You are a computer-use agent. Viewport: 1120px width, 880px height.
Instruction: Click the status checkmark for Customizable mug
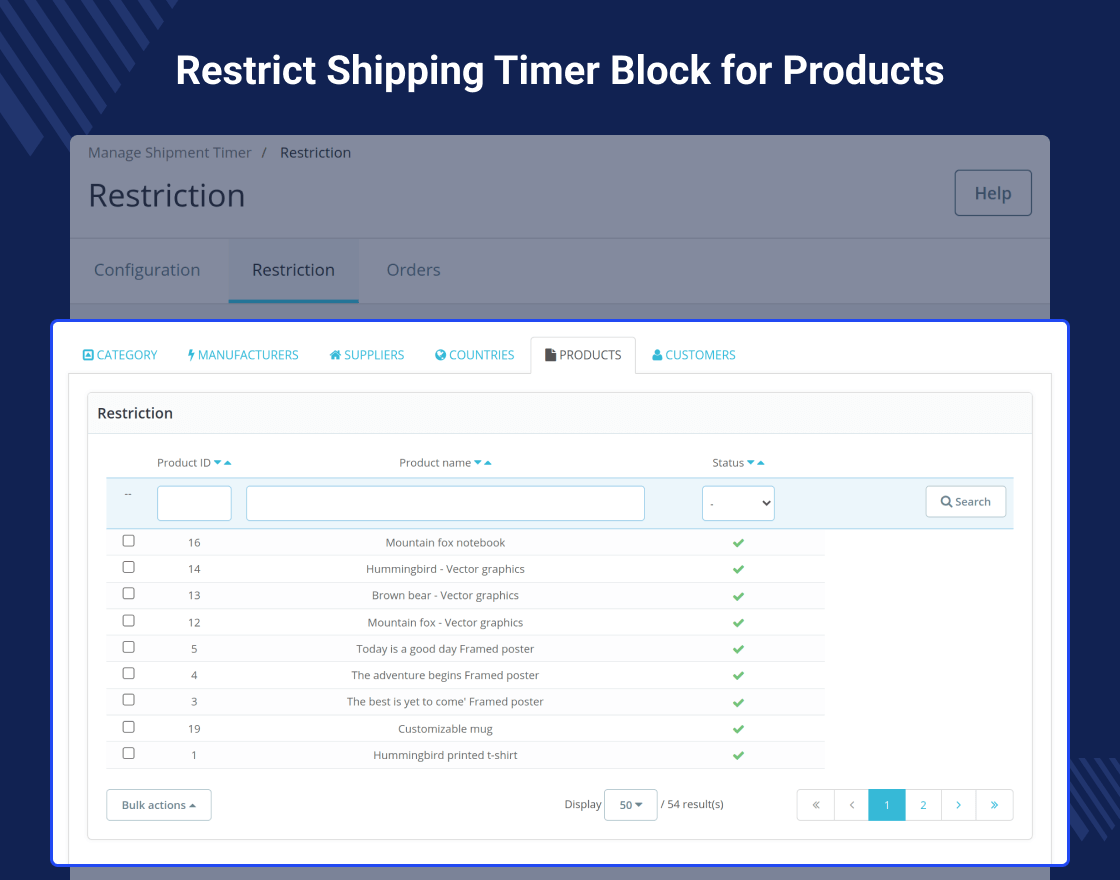738,729
